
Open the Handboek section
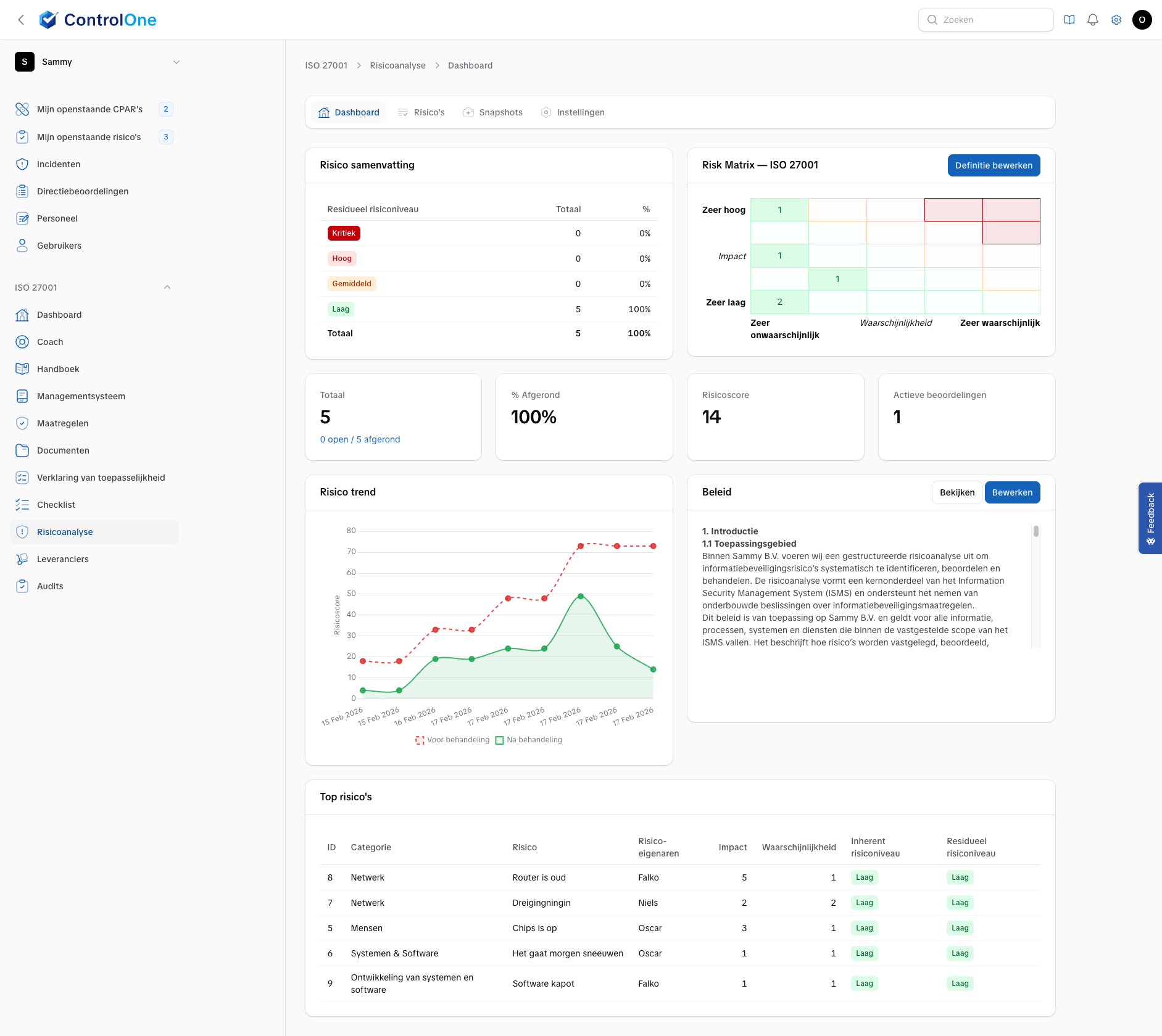pyautogui.click(x=57, y=368)
